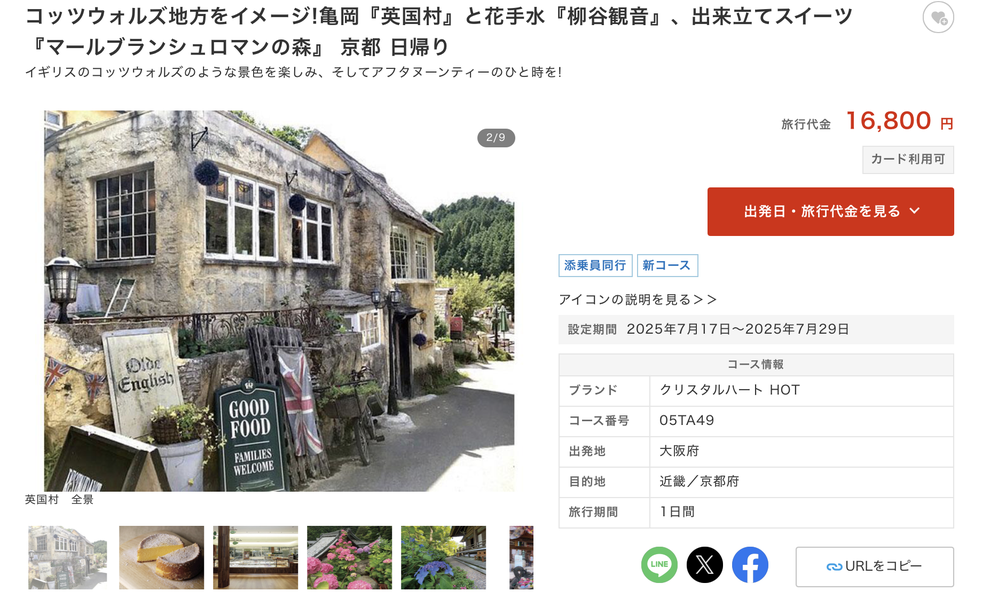Click the chain-link icon in URL copy button
Viewport: 990px width, 599px height.
point(834,567)
